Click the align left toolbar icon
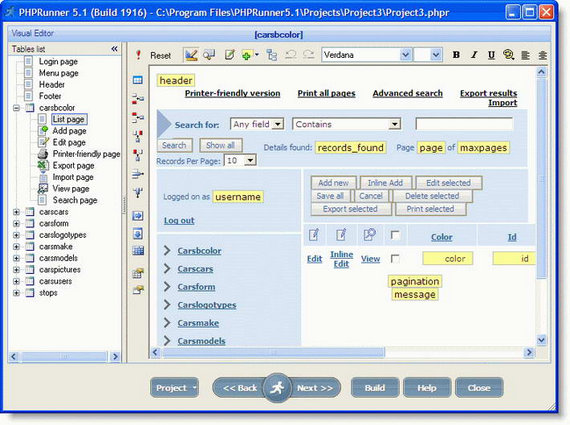 (525, 55)
